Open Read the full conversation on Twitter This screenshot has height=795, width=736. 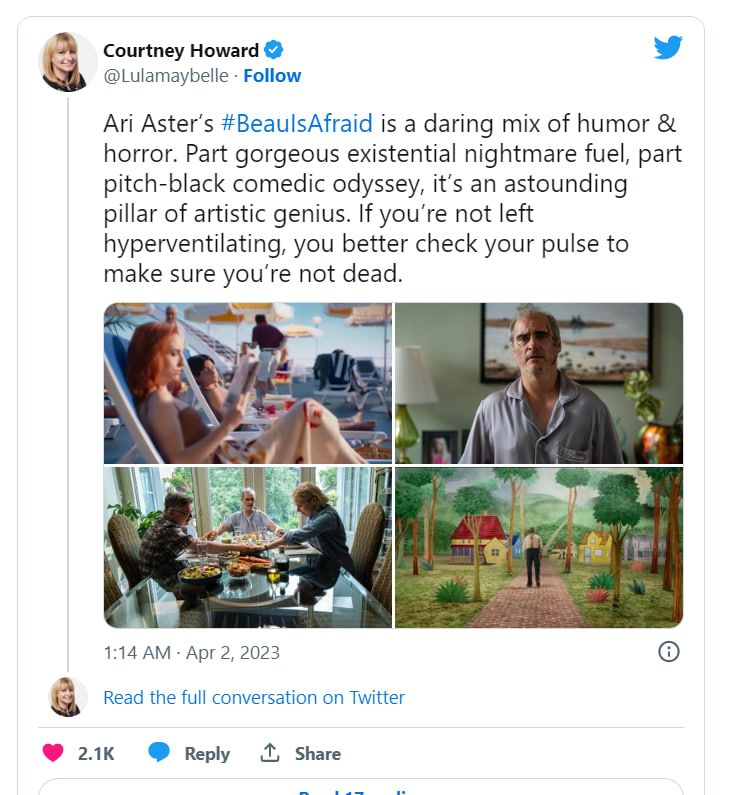click(x=254, y=698)
